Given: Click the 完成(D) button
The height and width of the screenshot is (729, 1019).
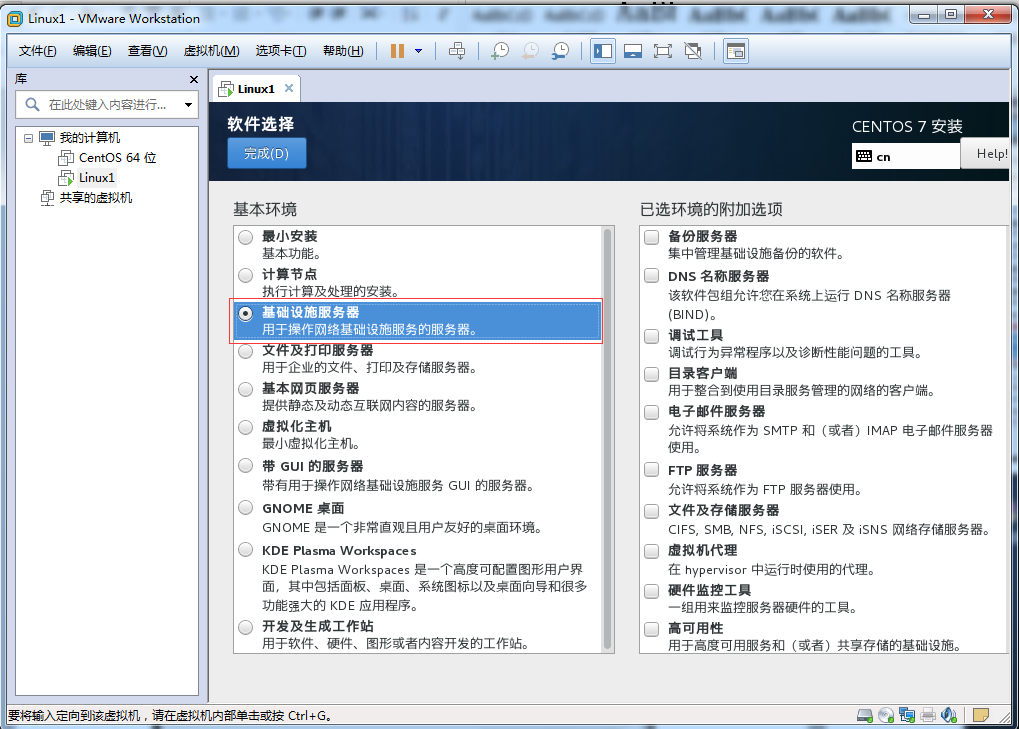Looking at the screenshot, I should [x=266, y=153].
